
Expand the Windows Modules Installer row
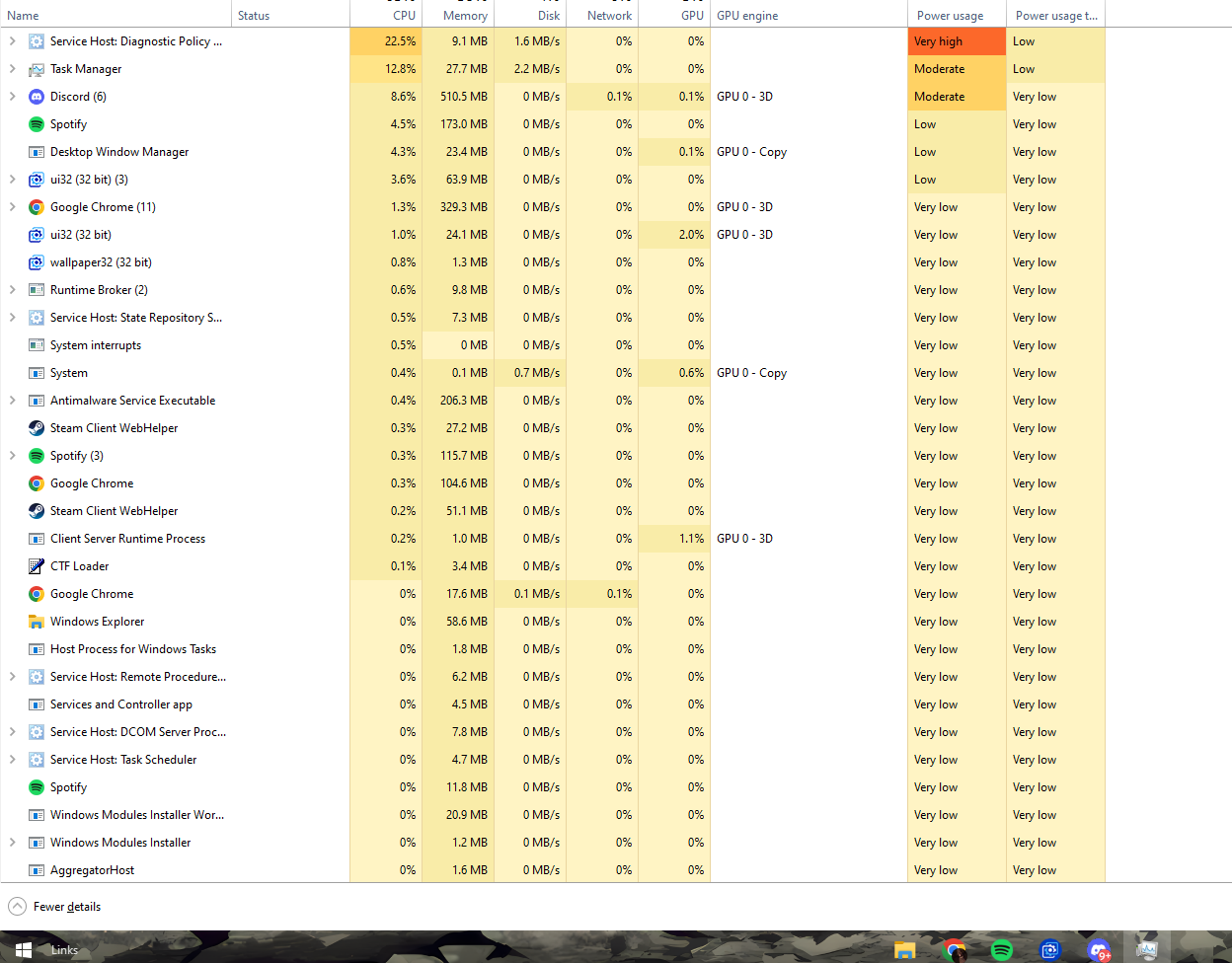click(x=12, y=843)
